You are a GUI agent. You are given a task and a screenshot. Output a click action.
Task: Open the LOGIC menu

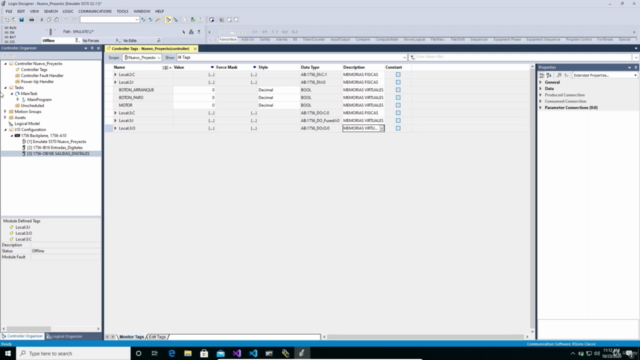(68, 11)
